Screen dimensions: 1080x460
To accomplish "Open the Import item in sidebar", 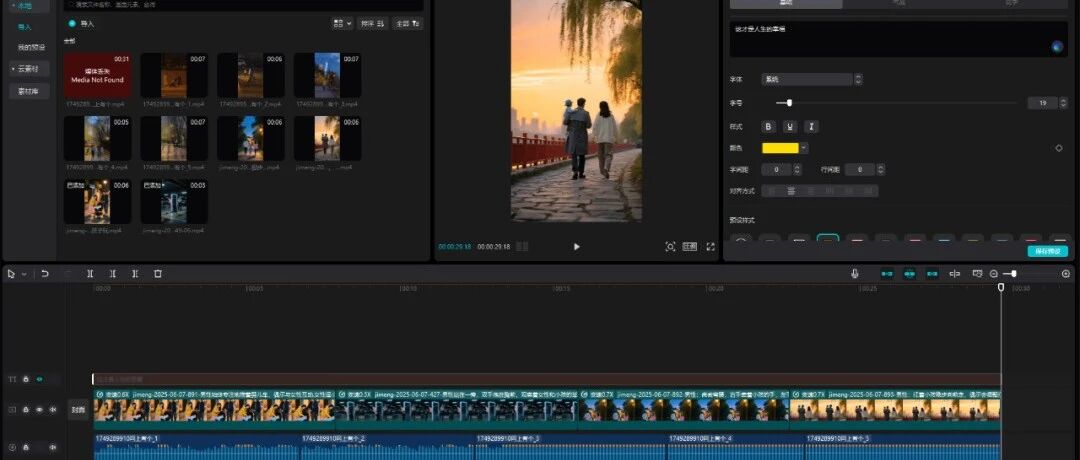I will tap(25, 27).
